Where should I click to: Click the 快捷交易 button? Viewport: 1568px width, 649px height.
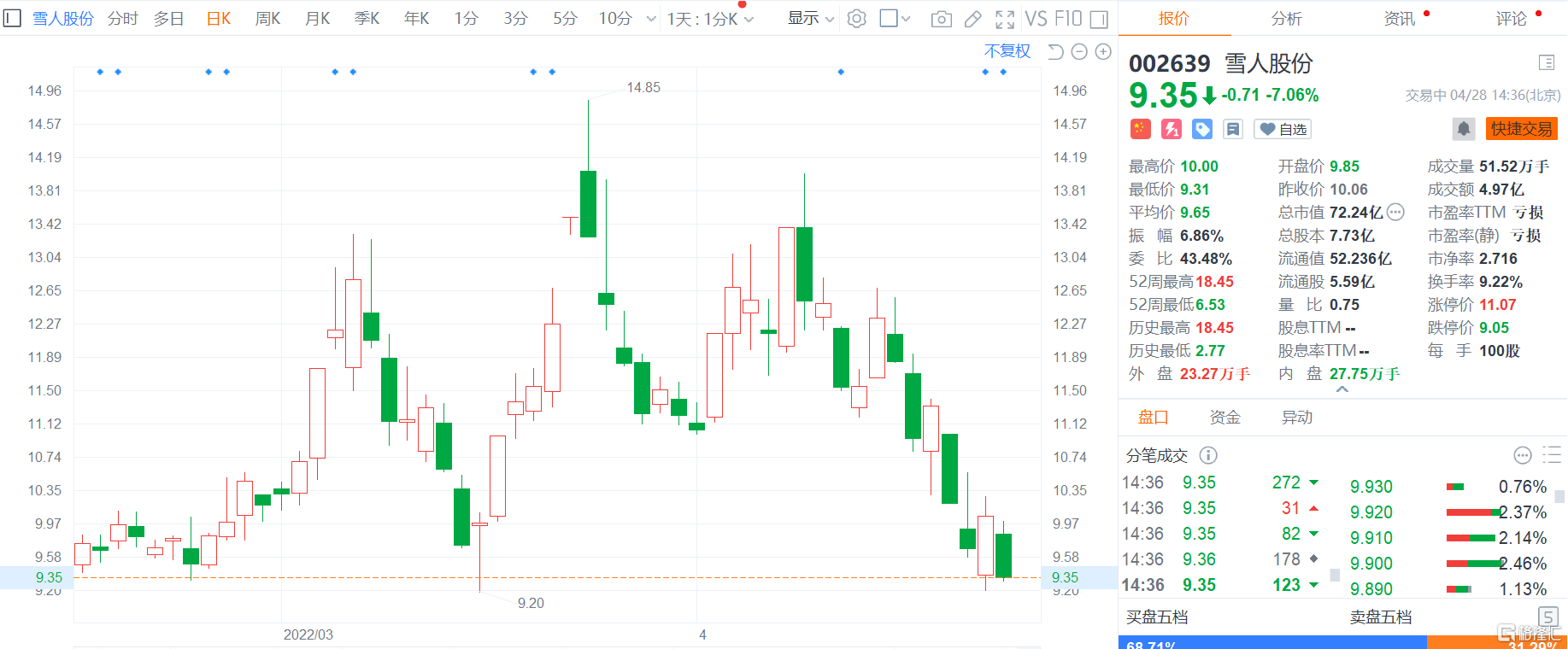coord(1521,129)
